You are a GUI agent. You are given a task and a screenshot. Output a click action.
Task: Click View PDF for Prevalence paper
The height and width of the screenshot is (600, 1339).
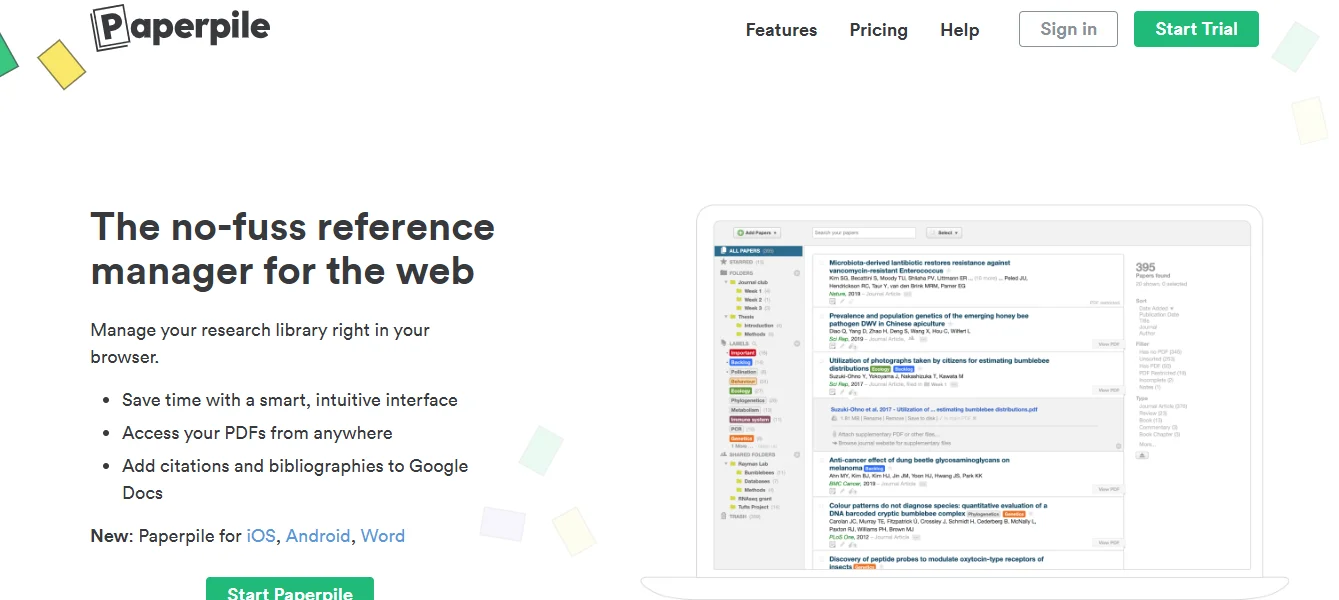pos(1109,344)
